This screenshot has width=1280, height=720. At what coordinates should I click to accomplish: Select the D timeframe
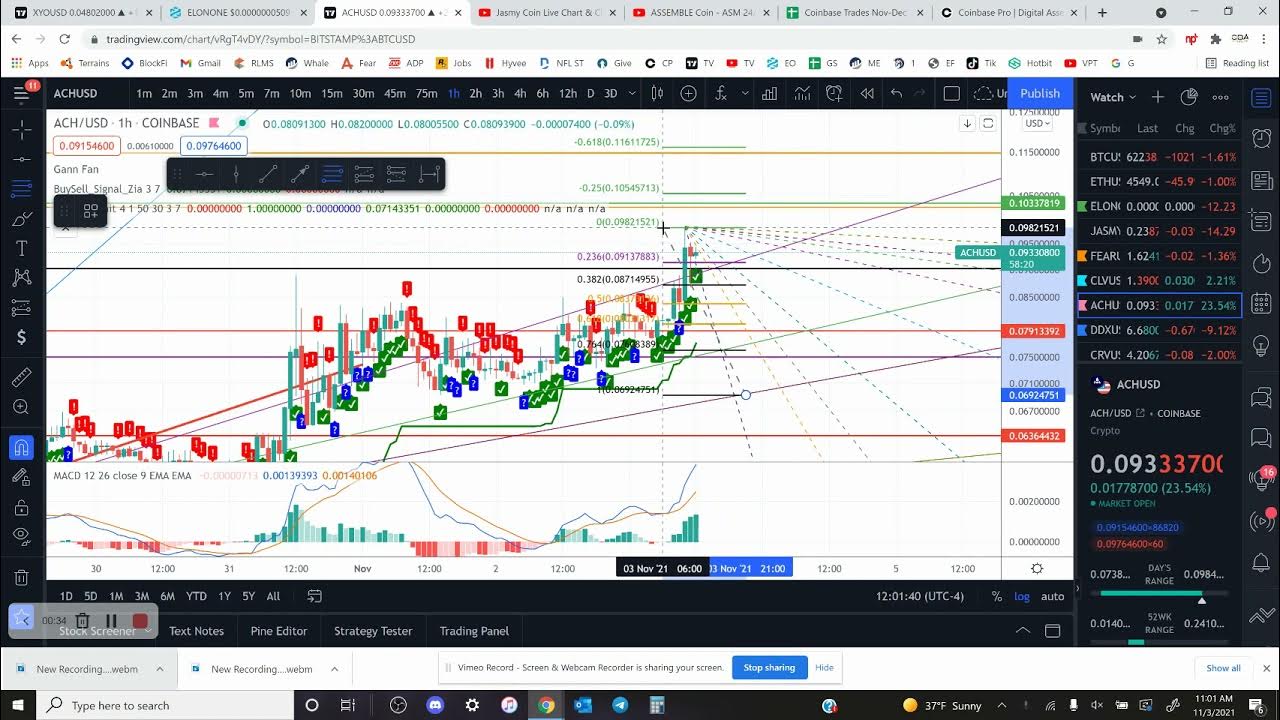tap(590, 94)
